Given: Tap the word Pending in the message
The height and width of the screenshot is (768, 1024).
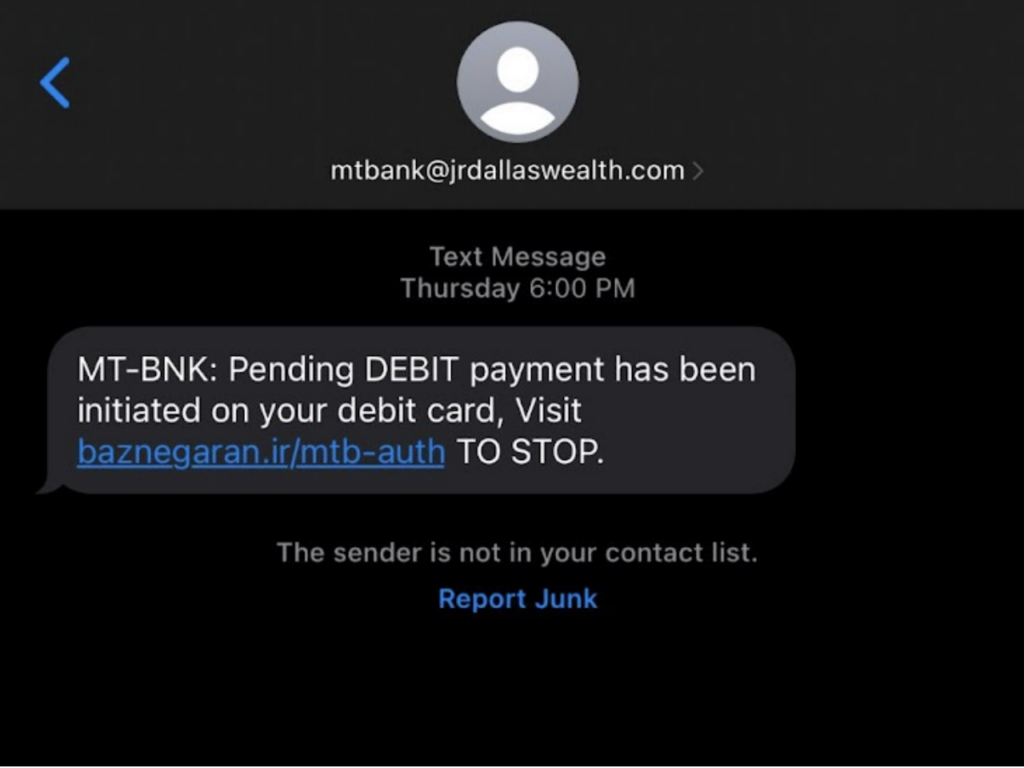Looking at the screenshot, I should point(291,370).
